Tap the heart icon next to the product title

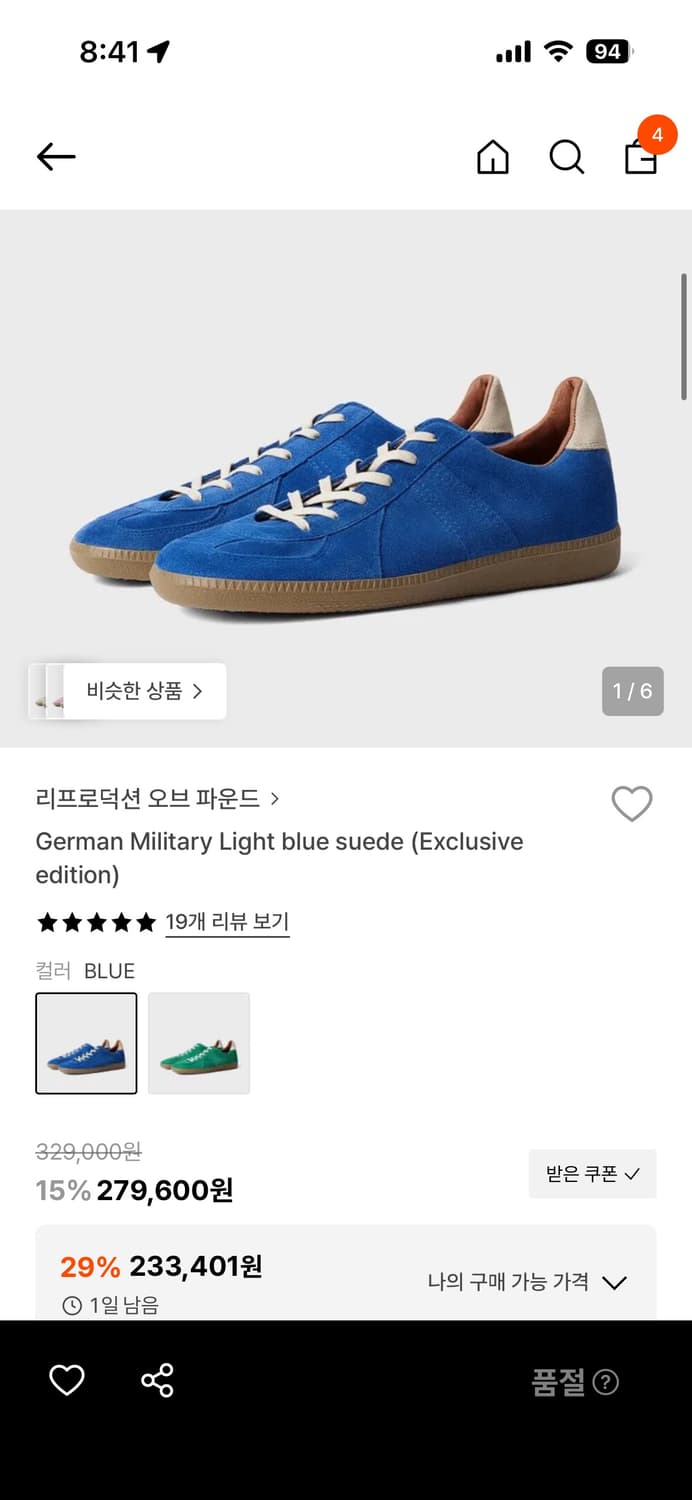click(631, 804)
